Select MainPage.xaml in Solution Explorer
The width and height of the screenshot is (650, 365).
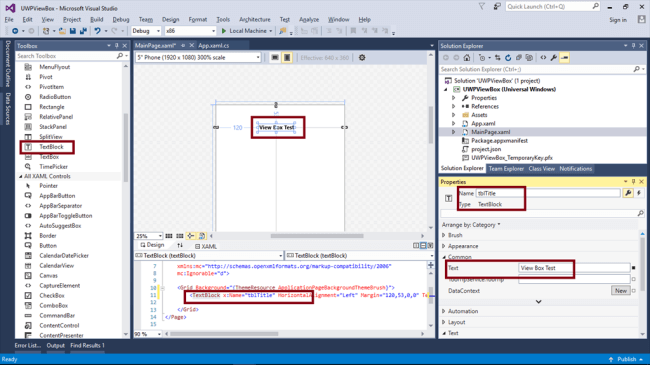coord(490,132)
